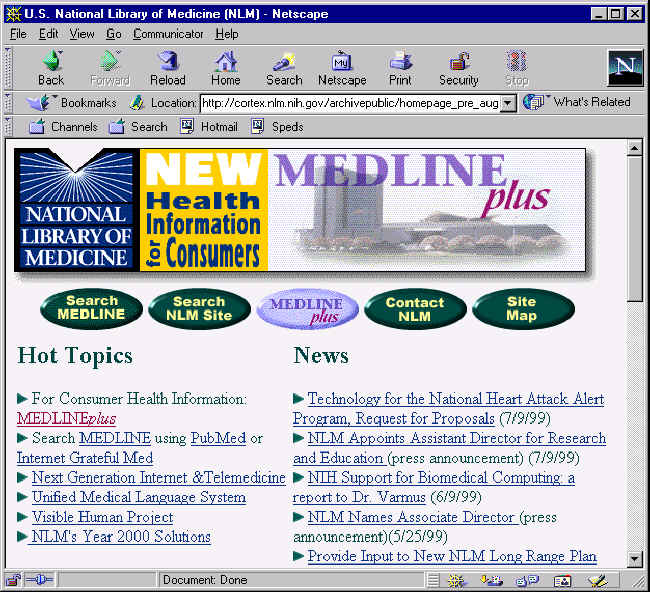Open the Speds bookmark
The width and height of the screenshot is (650, 592).
point(277,126)
